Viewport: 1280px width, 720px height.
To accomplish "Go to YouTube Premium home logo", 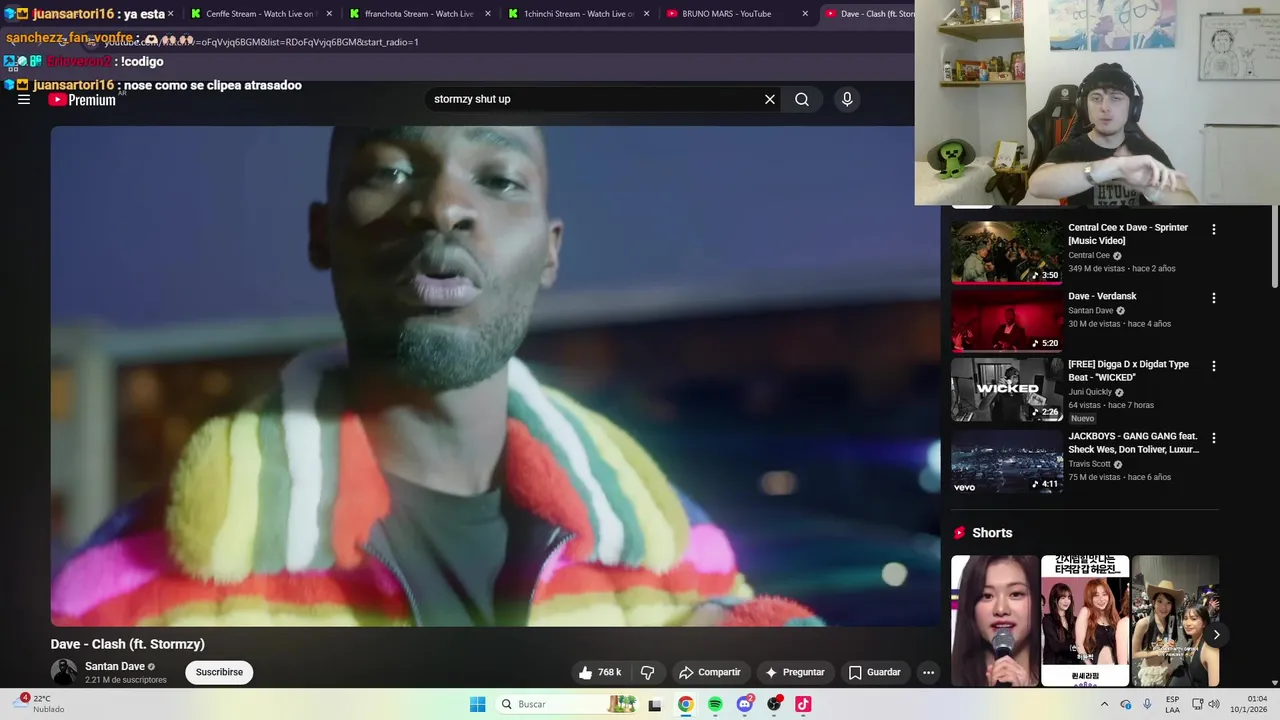I will 82,100.
